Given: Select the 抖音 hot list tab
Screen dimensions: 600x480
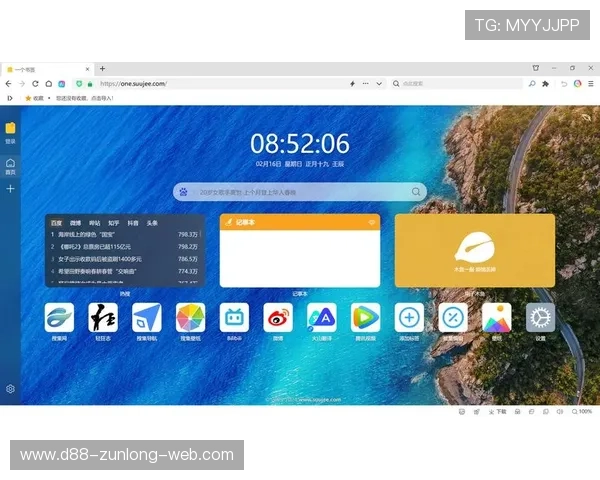Looking at the screenshot, I should click(133, 223).
